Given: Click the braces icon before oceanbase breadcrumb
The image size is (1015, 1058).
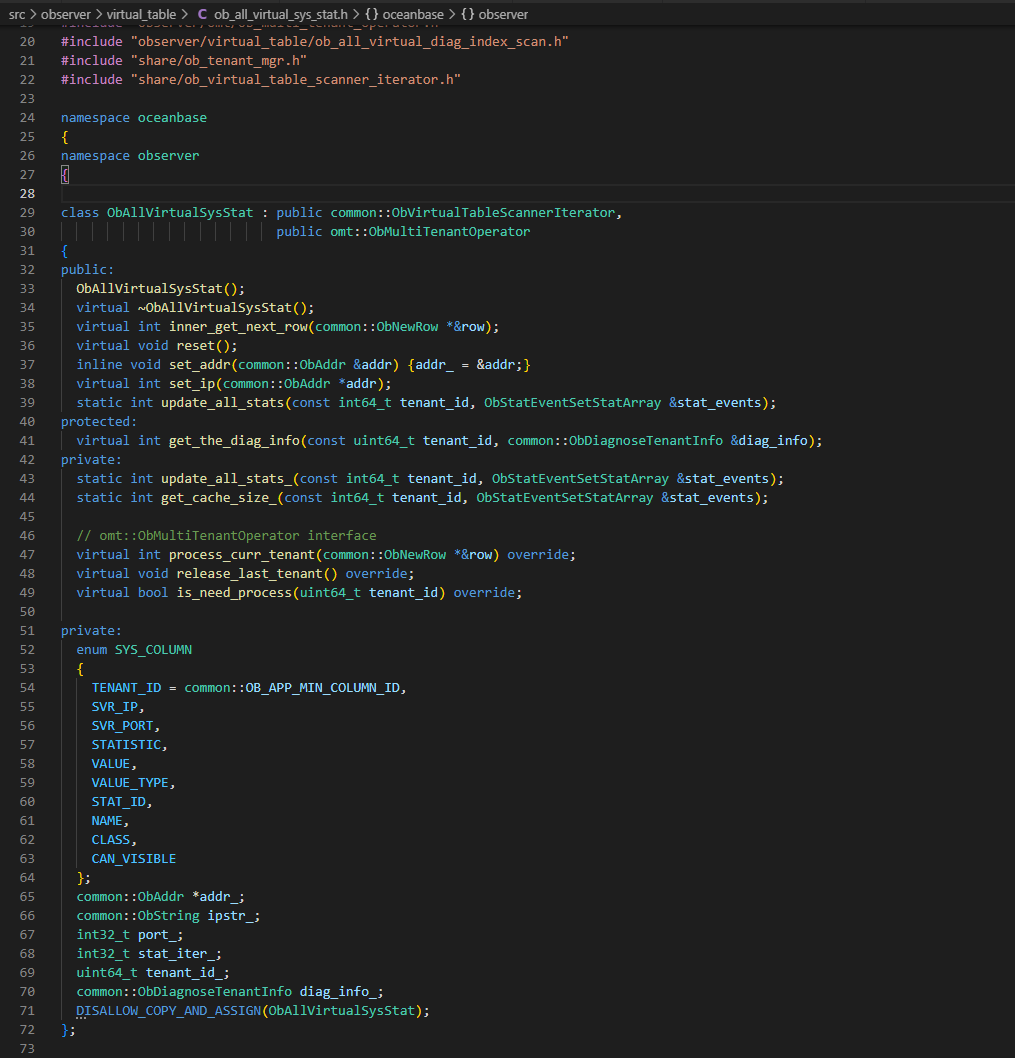Looking at the screenshot, I should 372,14.
